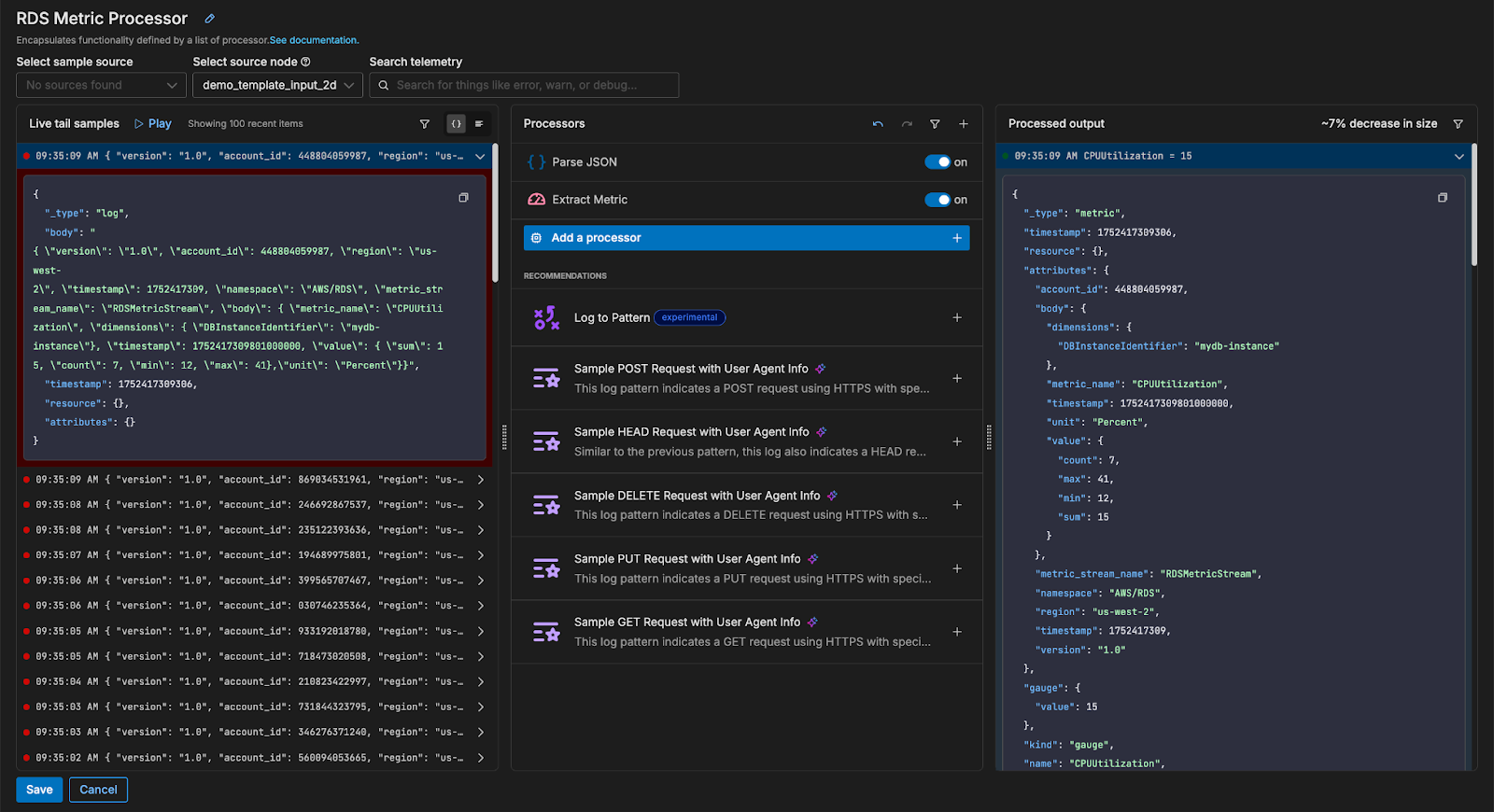Image resolution: width=1494 pixels, height=812 pixels.
Task: Click the filter icon in Live tail samples
Action: [x=425, y=124]
